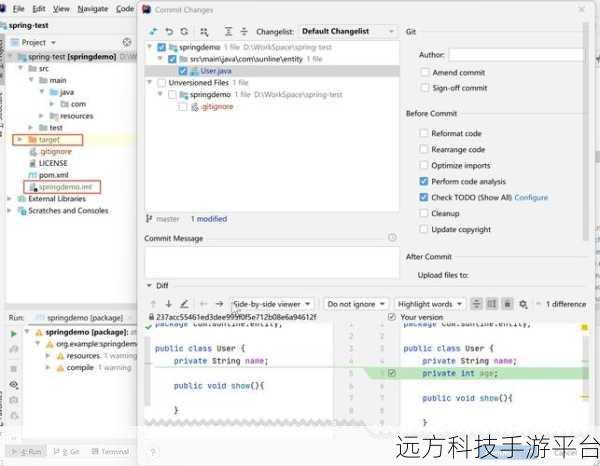
Task: Click into the Commit Message text area
Action: (x=272, y=262)
